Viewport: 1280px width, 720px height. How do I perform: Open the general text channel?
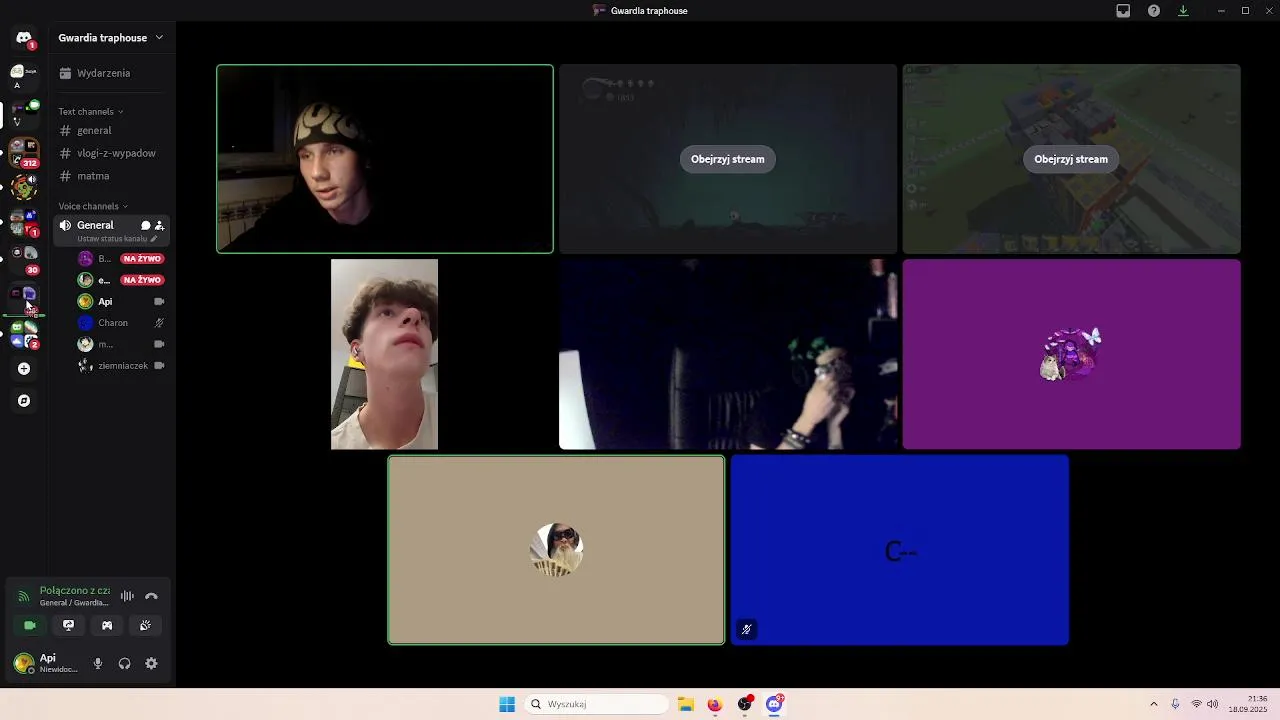[110, 131]
